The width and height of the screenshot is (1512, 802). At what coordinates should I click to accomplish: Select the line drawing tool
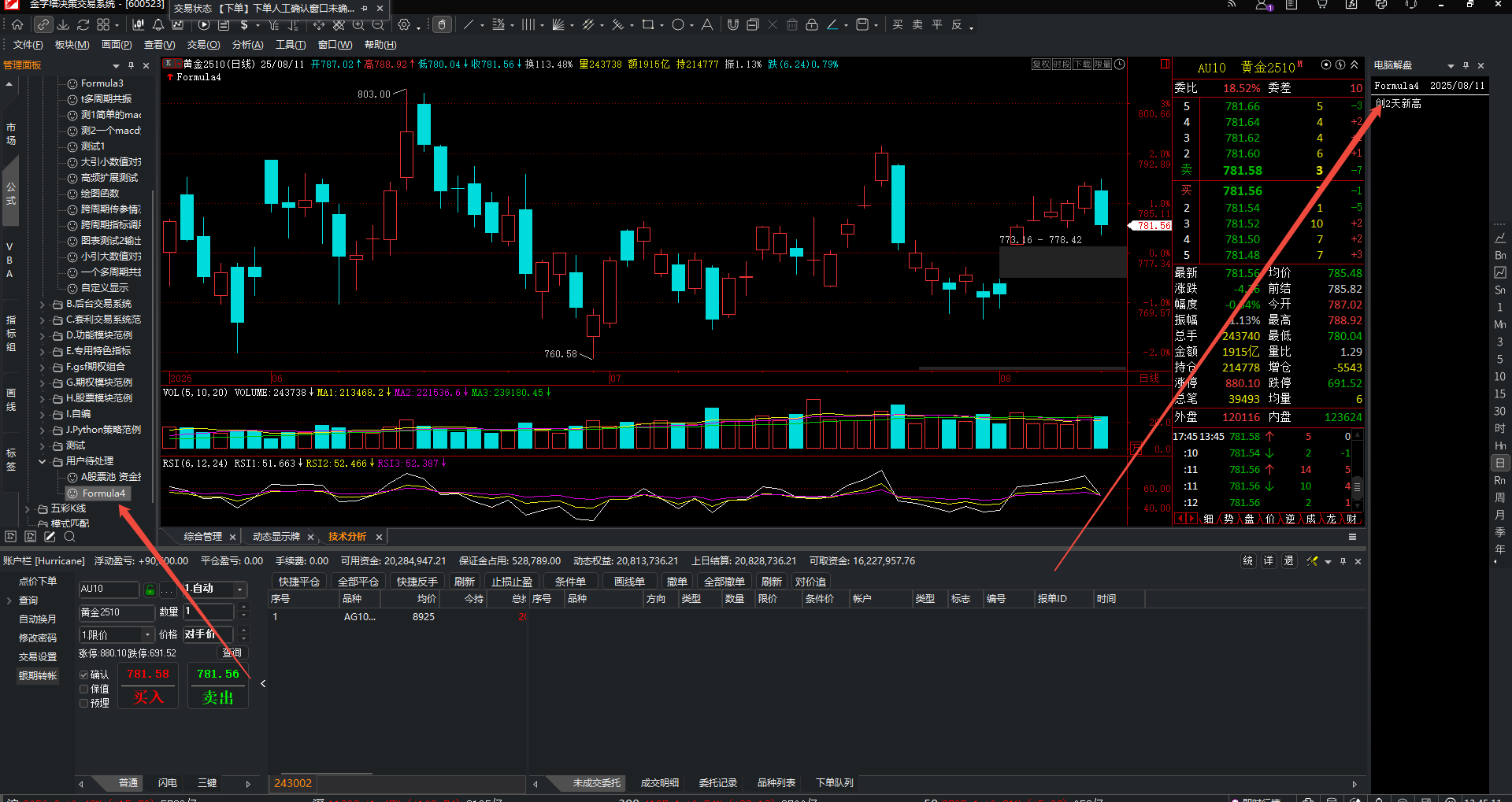(x=469, y=24)
